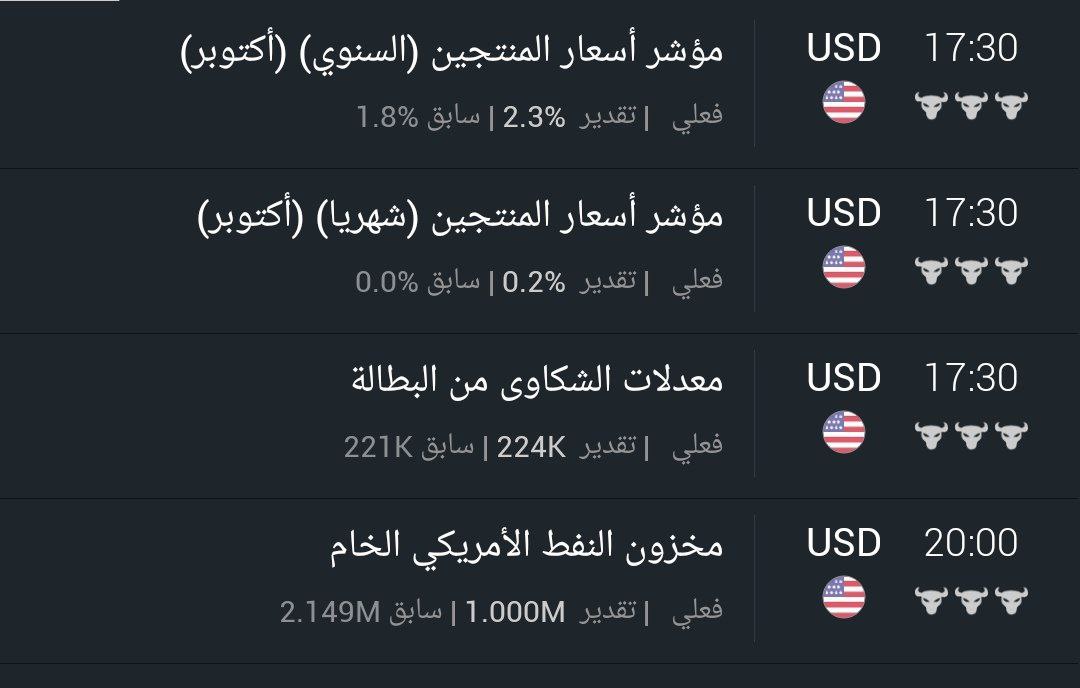Image resolution: width=1080 pixels, height=688 pixels.
Task: Click bull importance icons for jobless claims event
Action: [971, 434]
